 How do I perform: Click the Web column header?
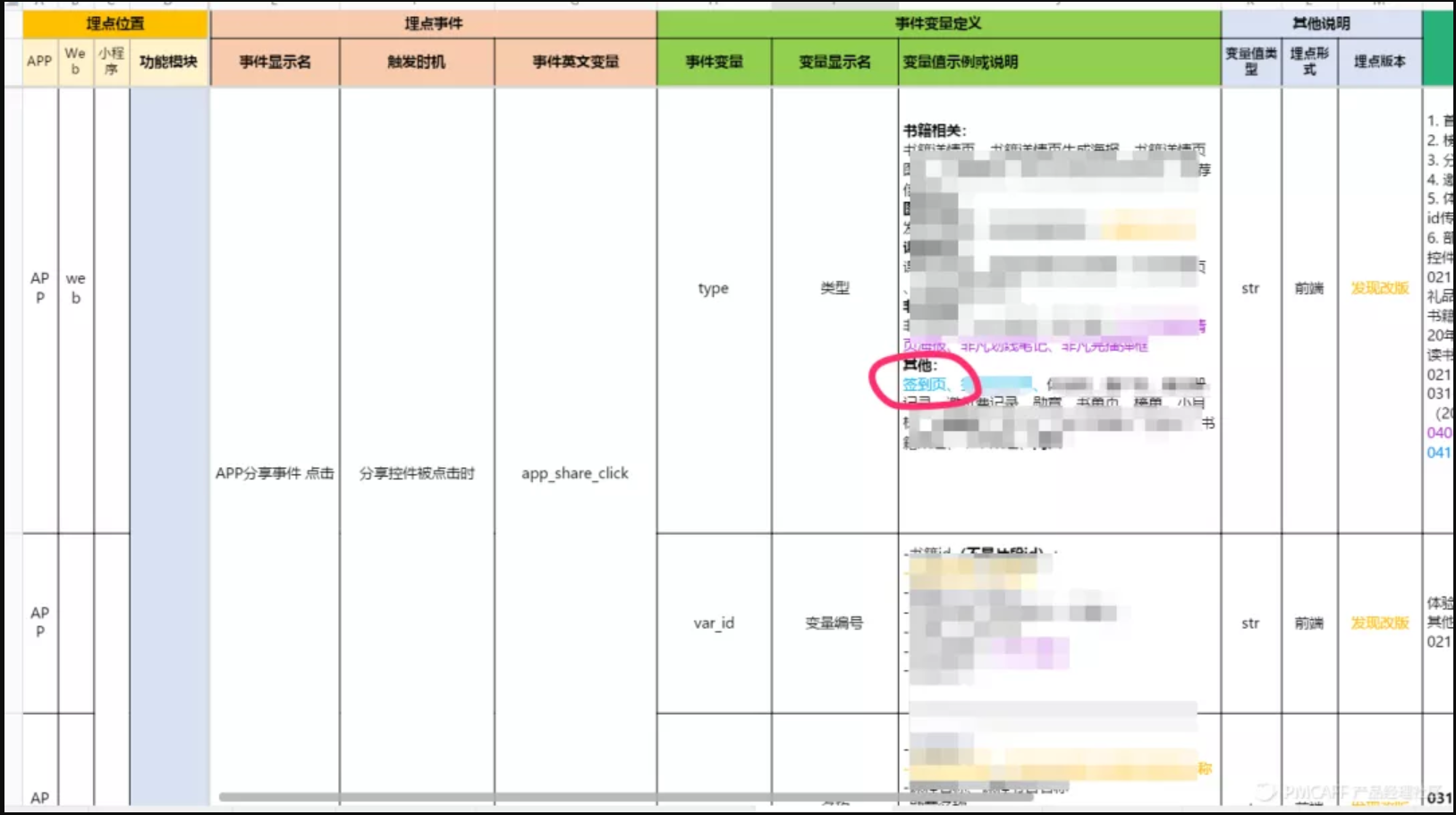tap(76, 62)
